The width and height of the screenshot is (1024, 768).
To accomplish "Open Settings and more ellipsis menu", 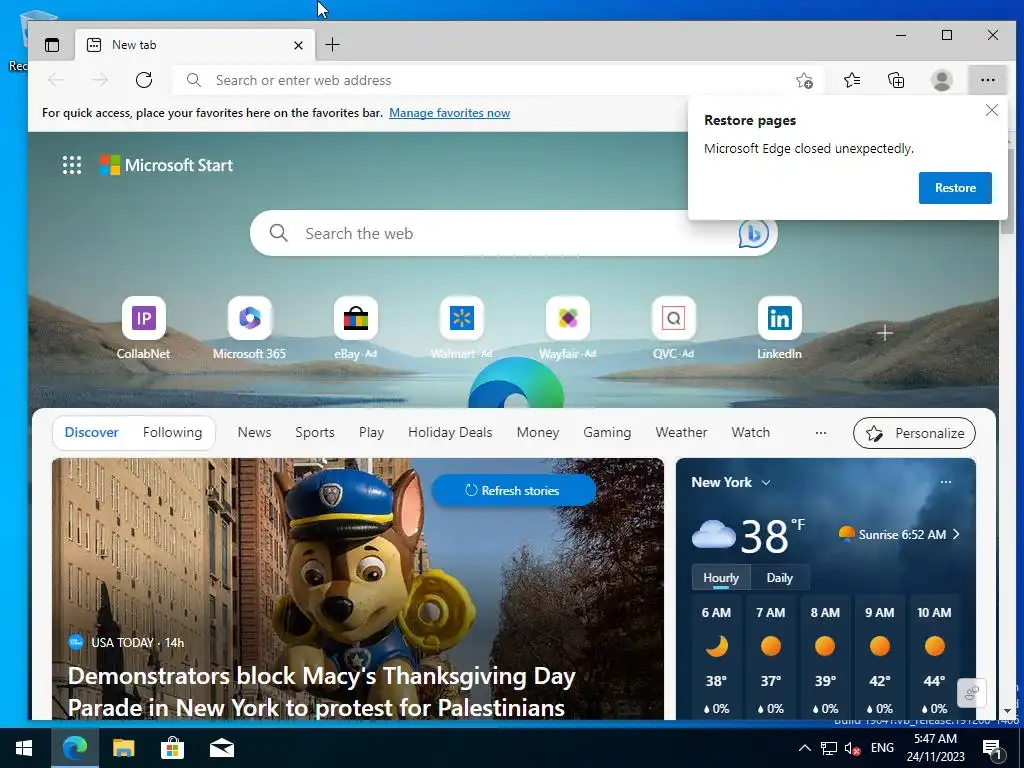I will coord(987,80).
